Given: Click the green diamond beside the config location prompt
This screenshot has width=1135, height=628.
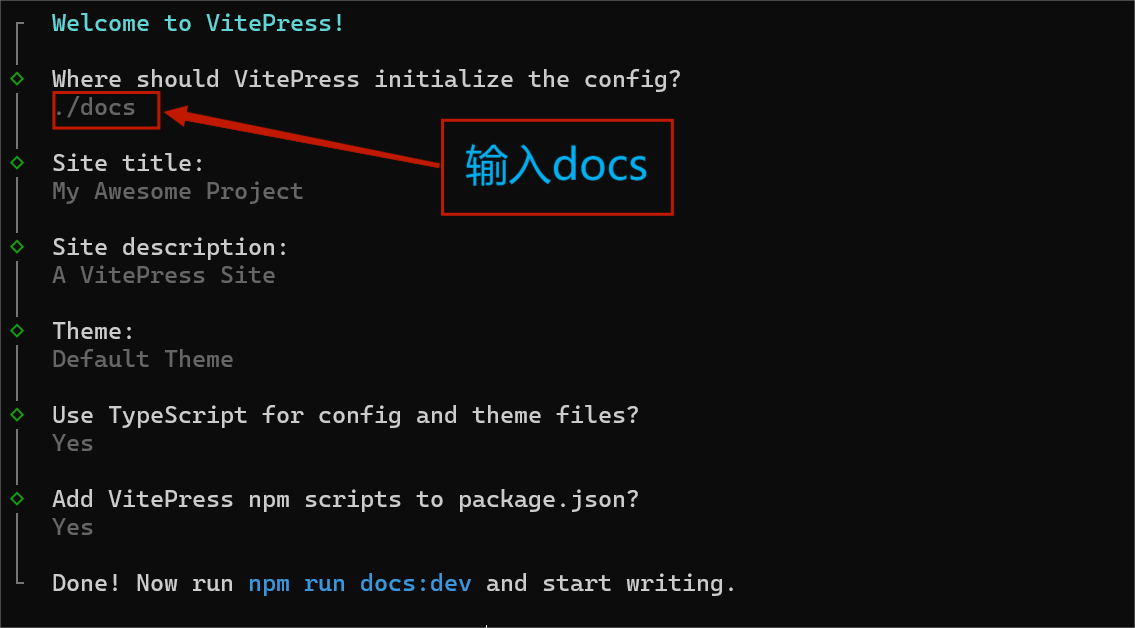Looking at the screenshot, I should (17, 78).
